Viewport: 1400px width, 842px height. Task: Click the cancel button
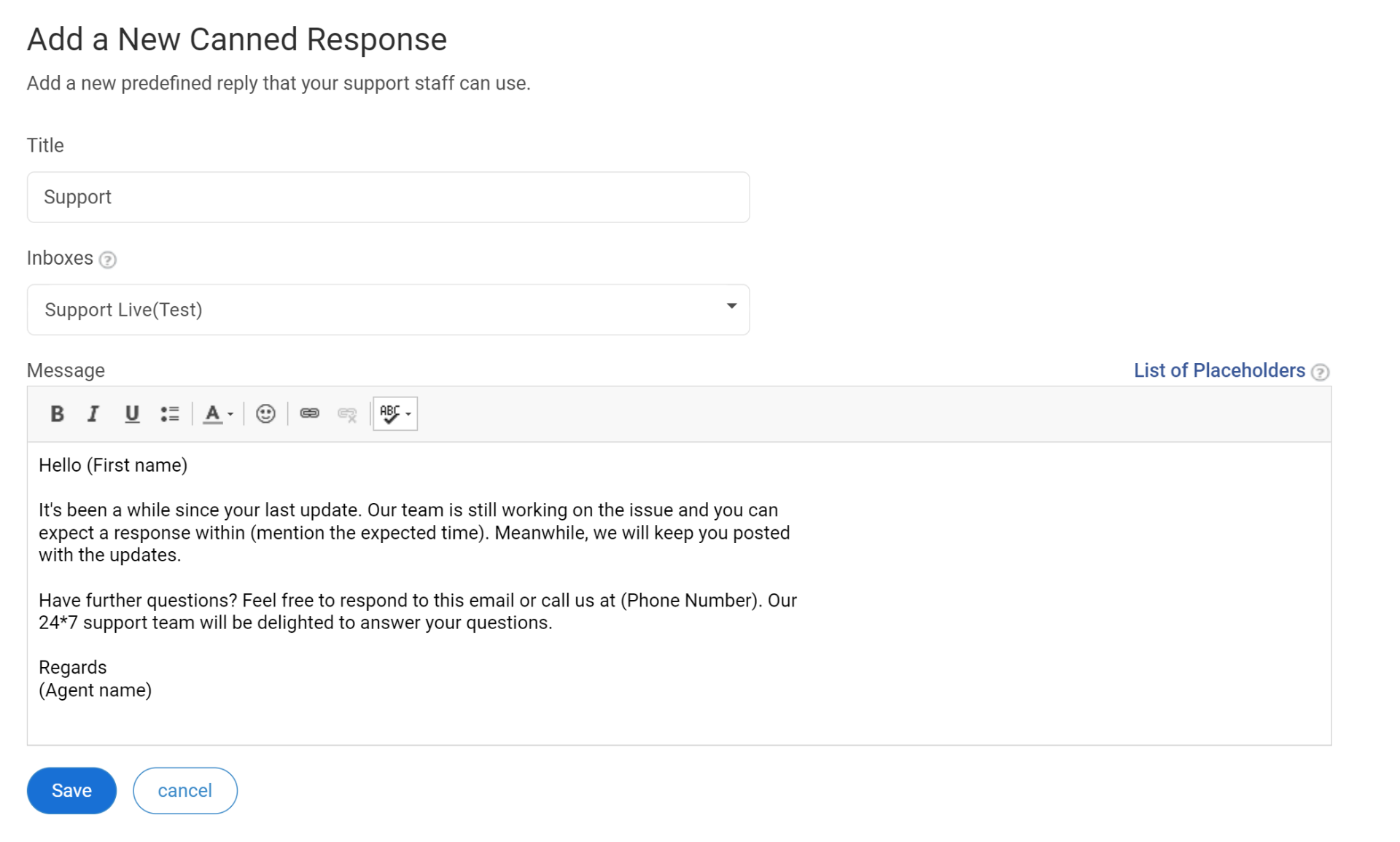pos(184,790)
